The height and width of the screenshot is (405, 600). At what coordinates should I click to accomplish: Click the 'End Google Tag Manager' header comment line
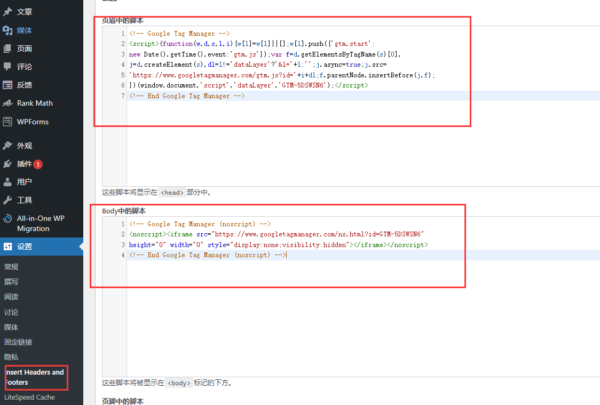coord(187,96)
